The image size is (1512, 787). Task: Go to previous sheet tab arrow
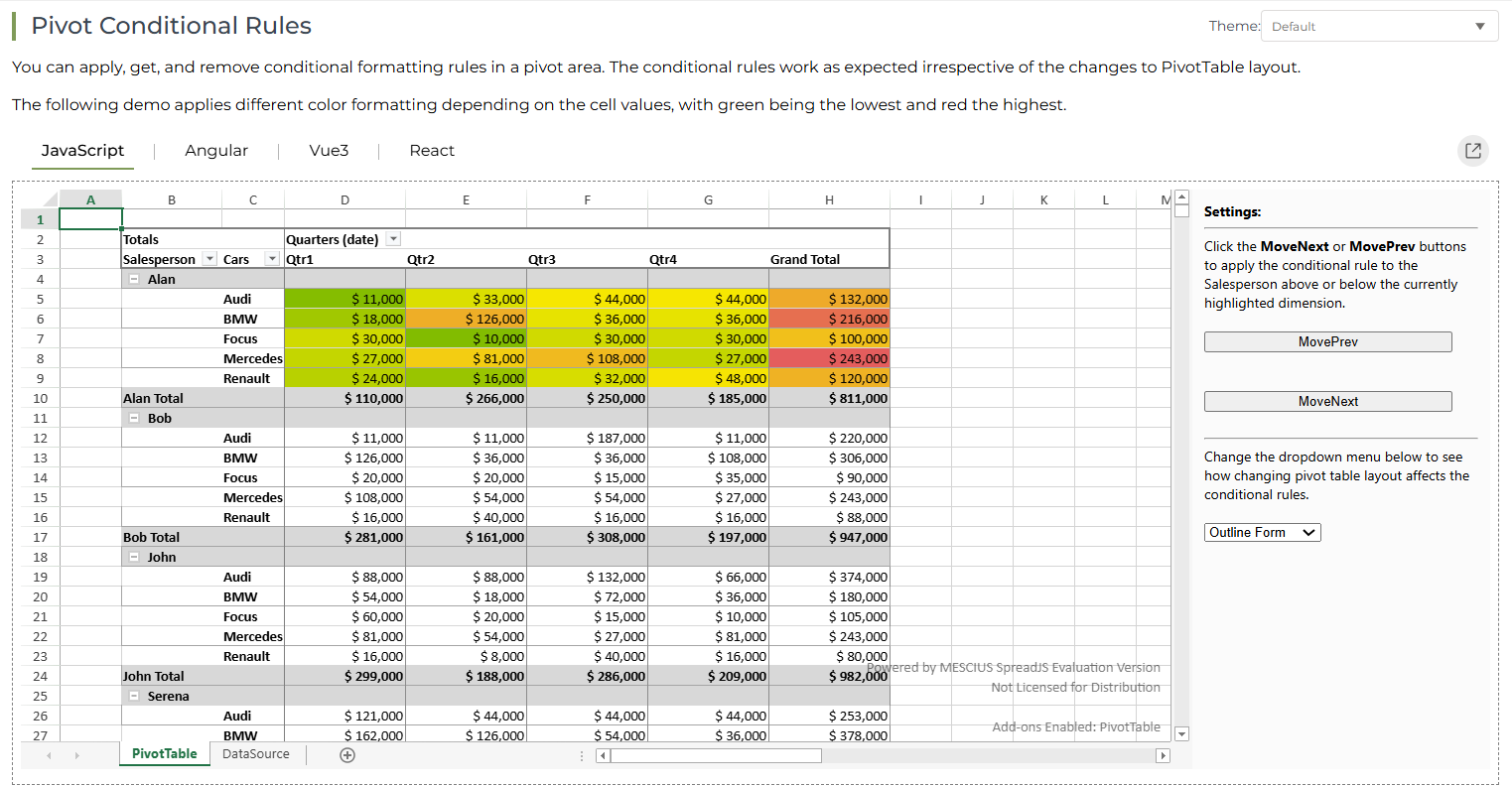point(49,755)
